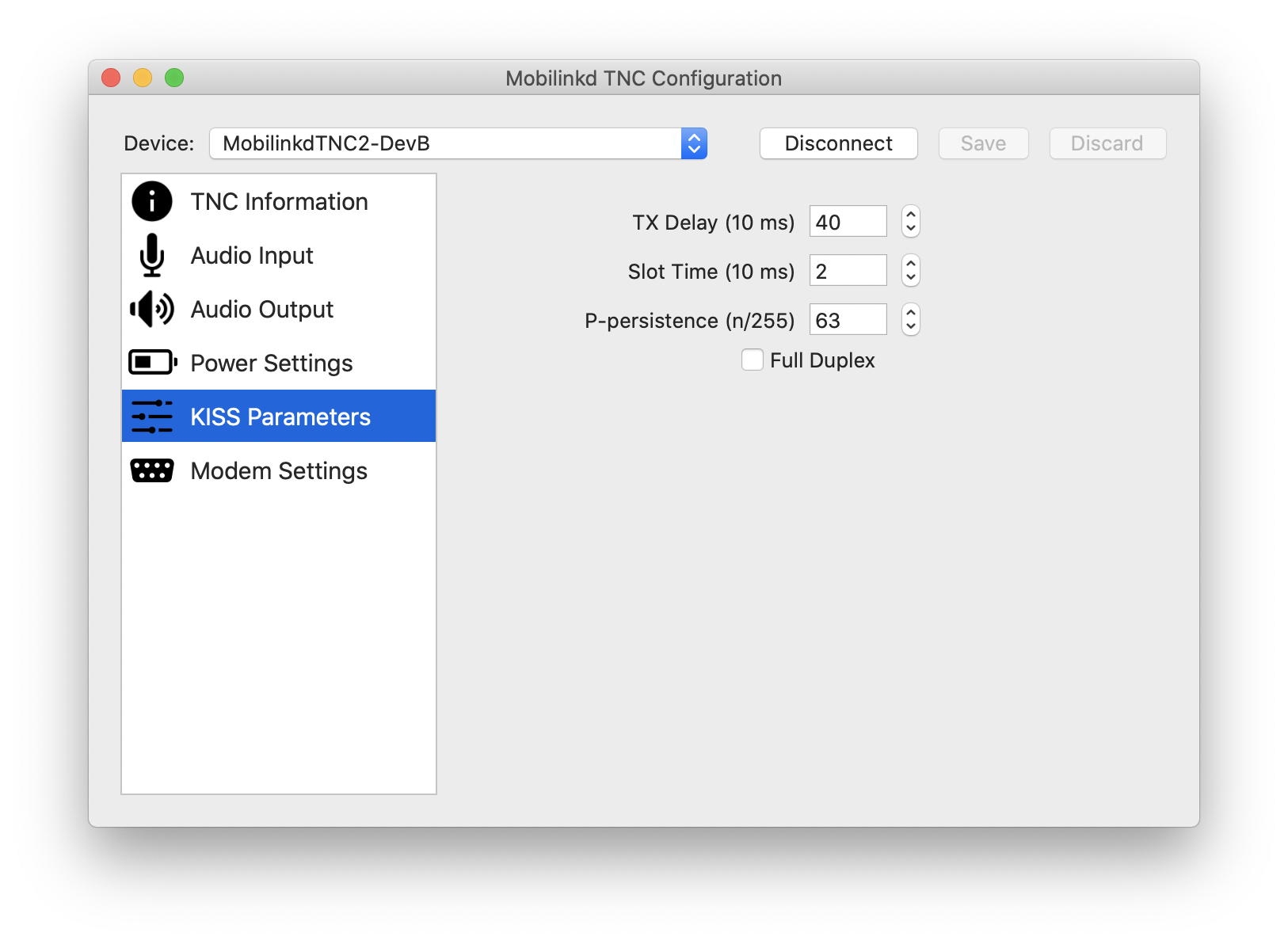Zoom window with green button
This screenshot has height=944, width=1288.
(174, 78)
